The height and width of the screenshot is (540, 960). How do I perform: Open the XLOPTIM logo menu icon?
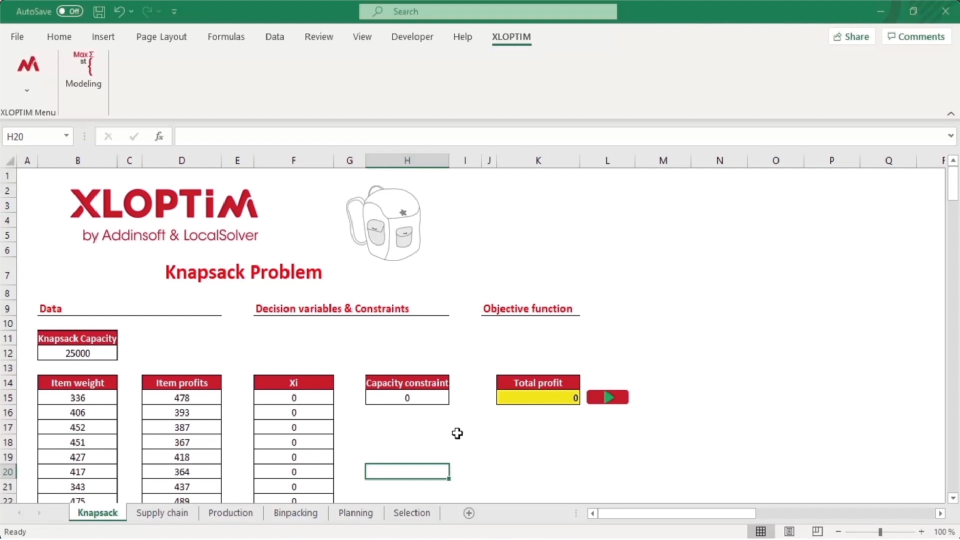click(x=28, y=64)
